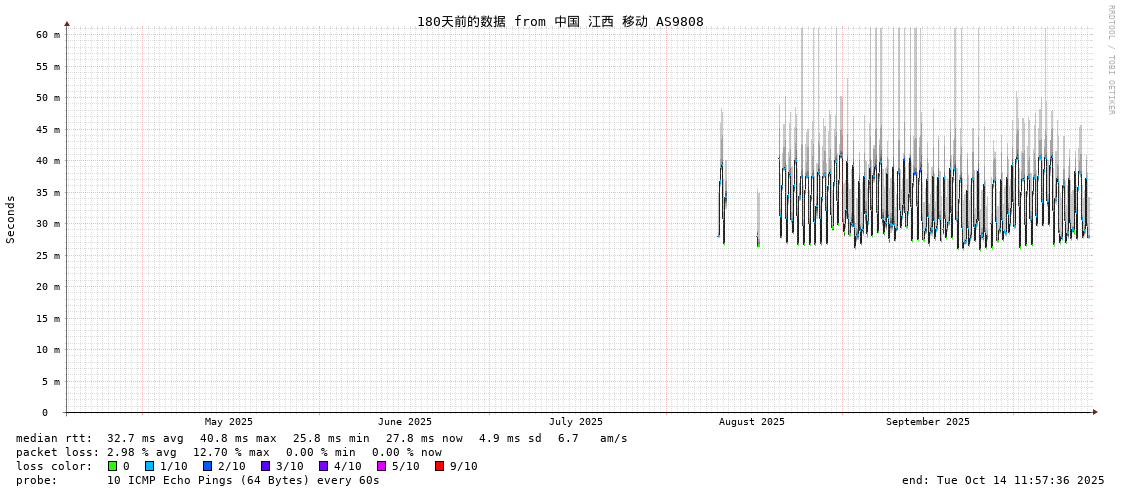Select the violet 4/10 loss swatch

click(x=323, y=466)
